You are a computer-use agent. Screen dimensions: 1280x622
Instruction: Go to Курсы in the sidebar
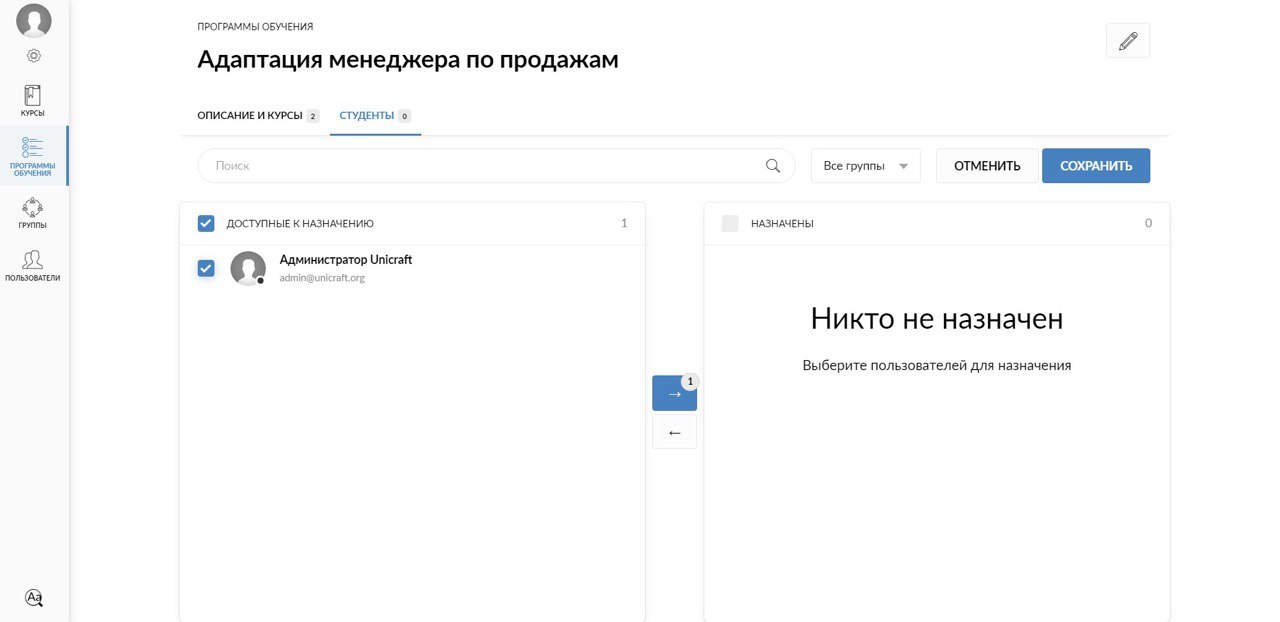point(33,101)
